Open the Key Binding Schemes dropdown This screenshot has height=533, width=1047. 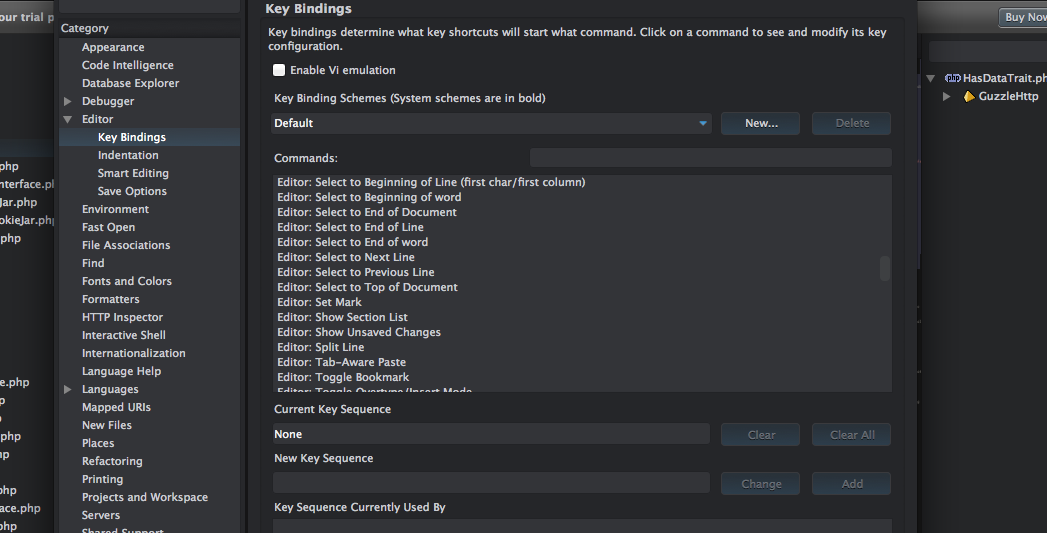coord(491,123)
